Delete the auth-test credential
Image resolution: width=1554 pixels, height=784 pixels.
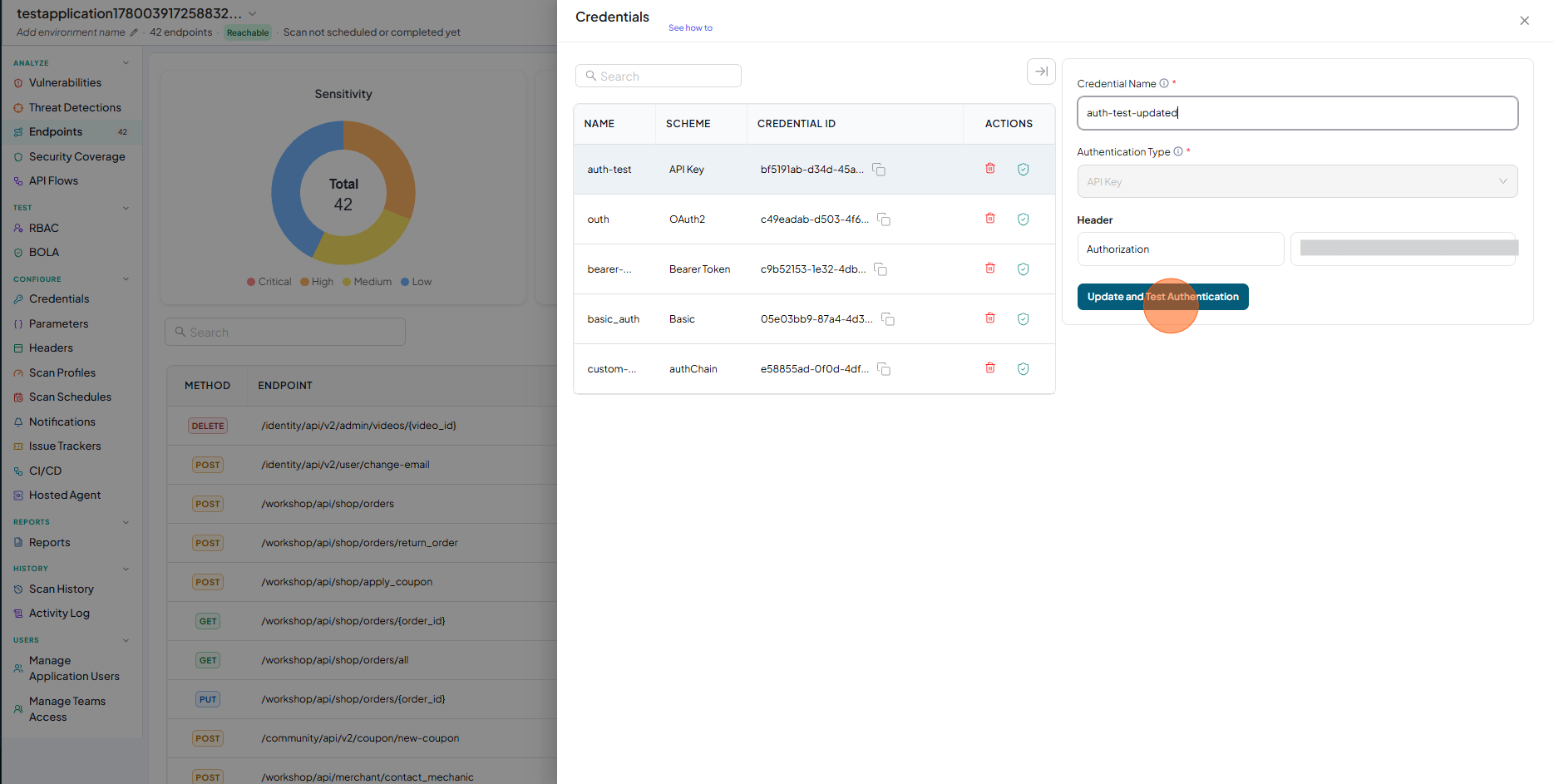990,169
